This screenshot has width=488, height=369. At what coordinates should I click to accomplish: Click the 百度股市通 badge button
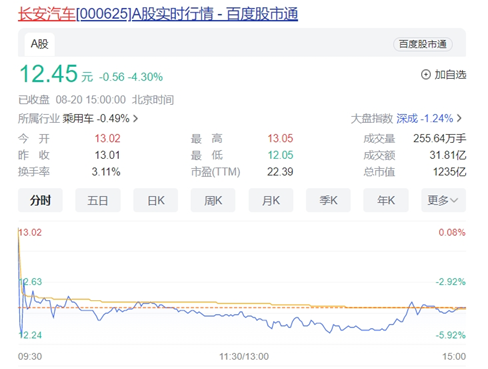(423, 44)
